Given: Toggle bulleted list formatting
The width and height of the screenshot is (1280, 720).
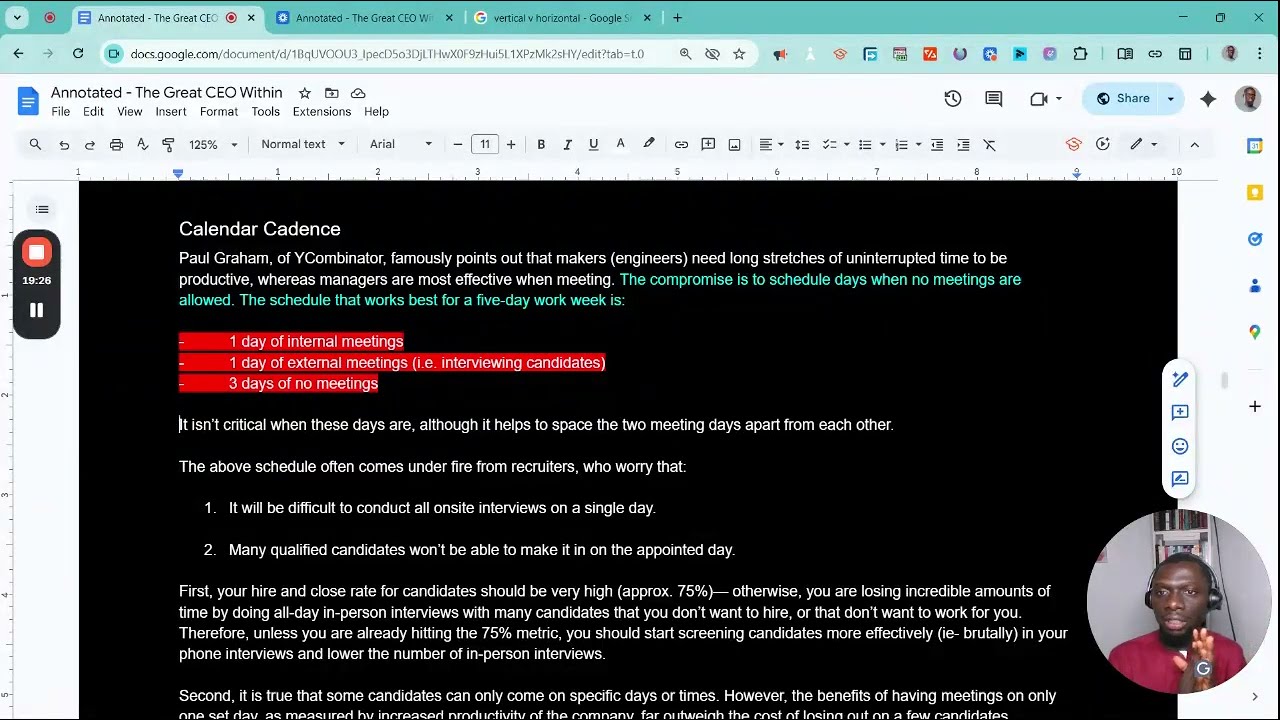Looking at the screenshot, I should click(x=865, y=145).
